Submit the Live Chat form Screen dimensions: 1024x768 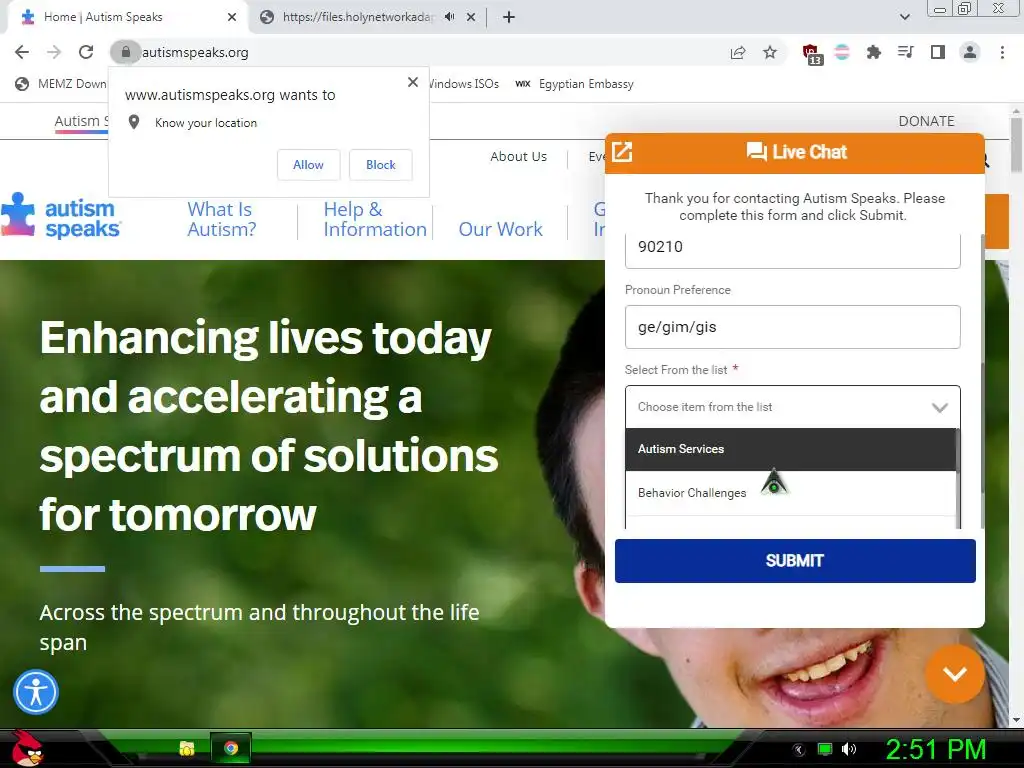click(x=795, y=560)
